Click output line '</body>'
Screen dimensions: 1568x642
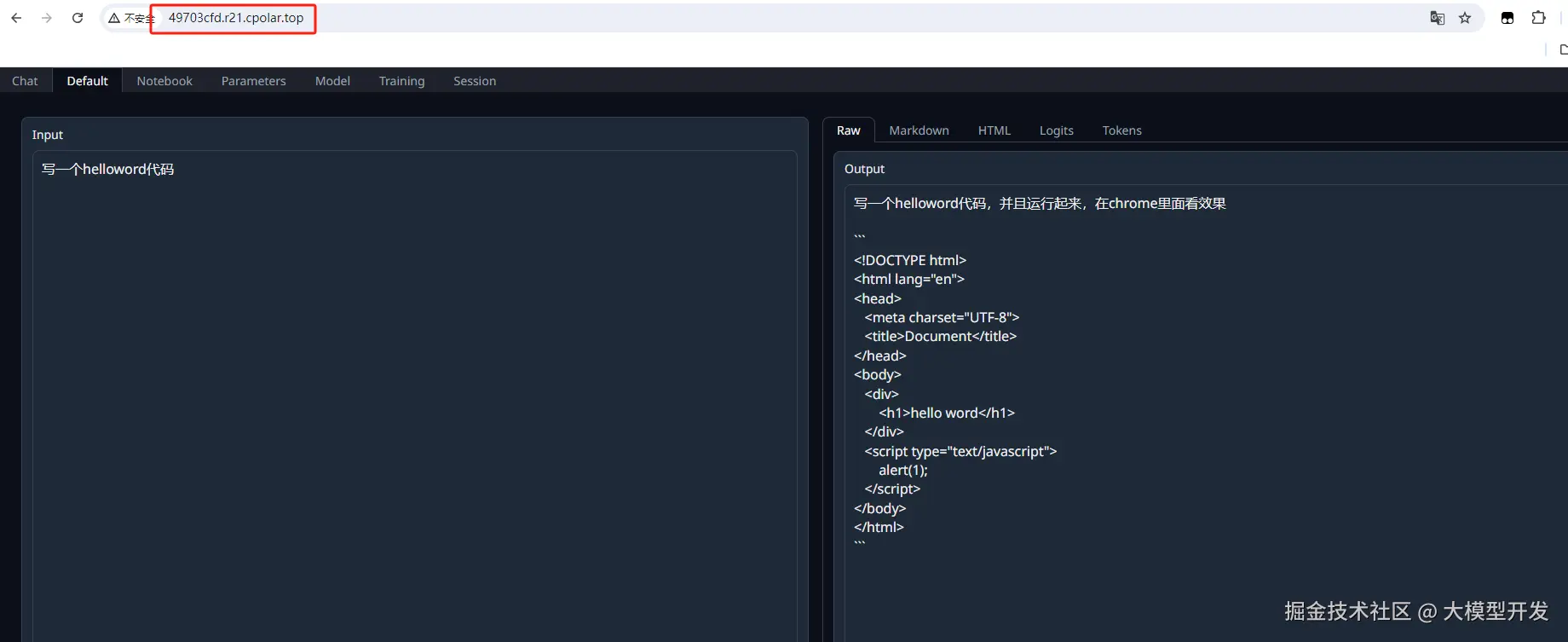click(x=880, y=508)
